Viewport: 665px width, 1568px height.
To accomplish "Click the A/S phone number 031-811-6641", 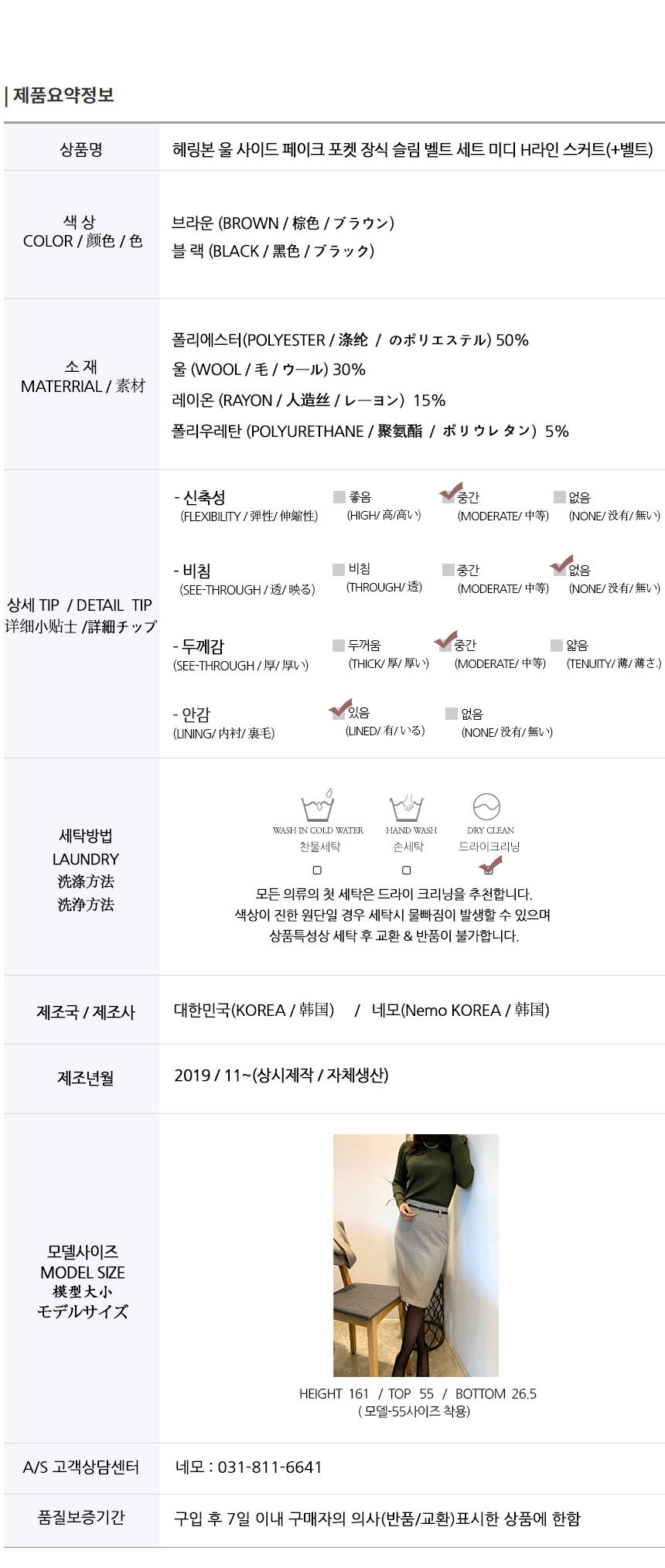I will click(270, 1467).
